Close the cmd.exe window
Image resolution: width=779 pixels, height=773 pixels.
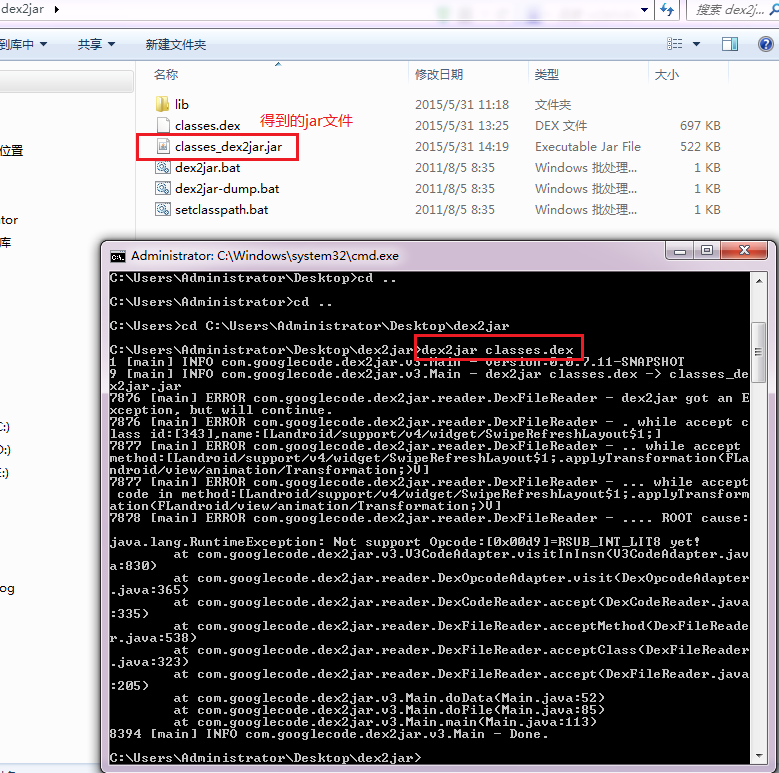[744, 251]
